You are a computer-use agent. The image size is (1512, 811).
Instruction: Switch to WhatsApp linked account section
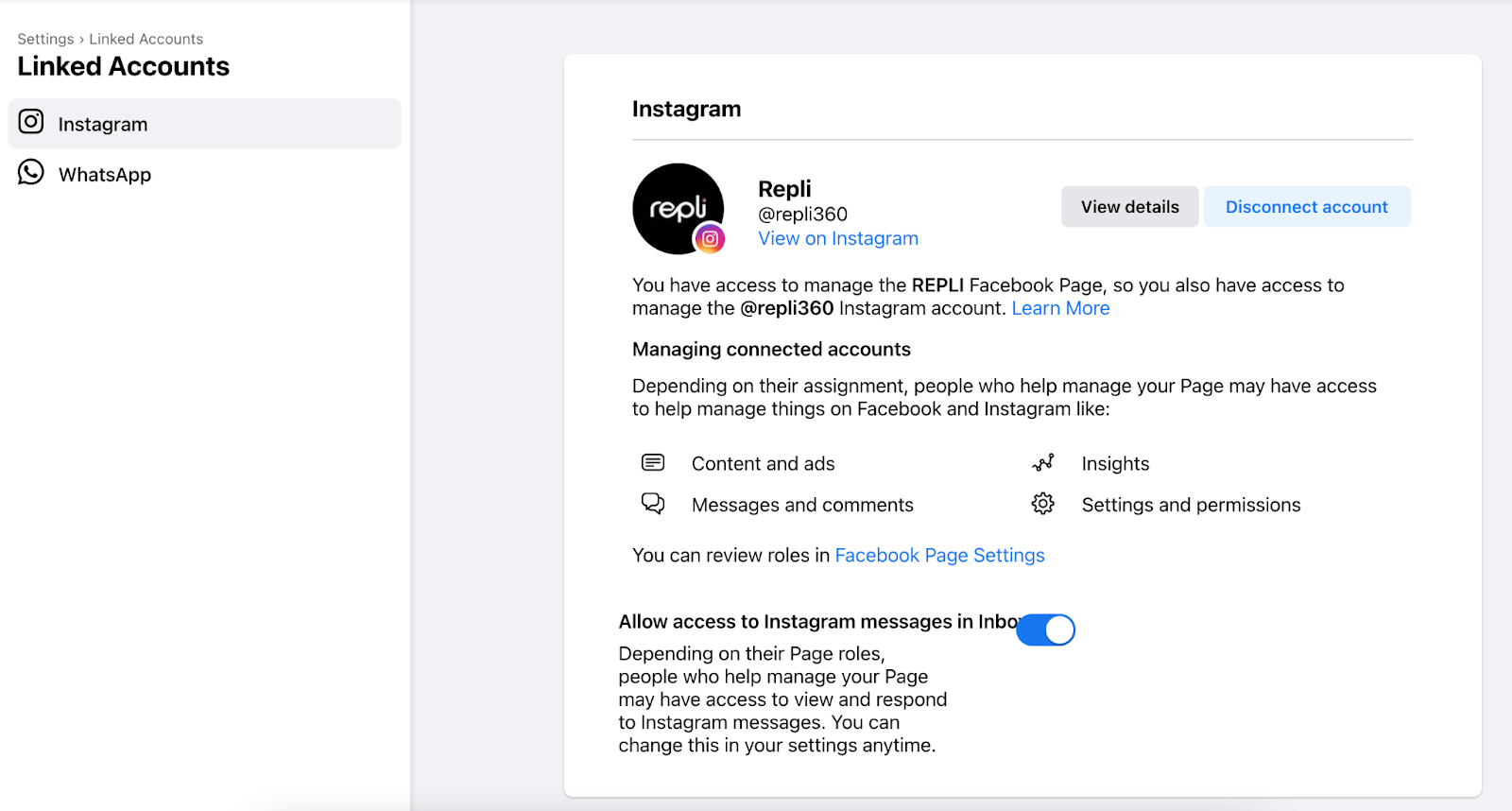(205, 174)
